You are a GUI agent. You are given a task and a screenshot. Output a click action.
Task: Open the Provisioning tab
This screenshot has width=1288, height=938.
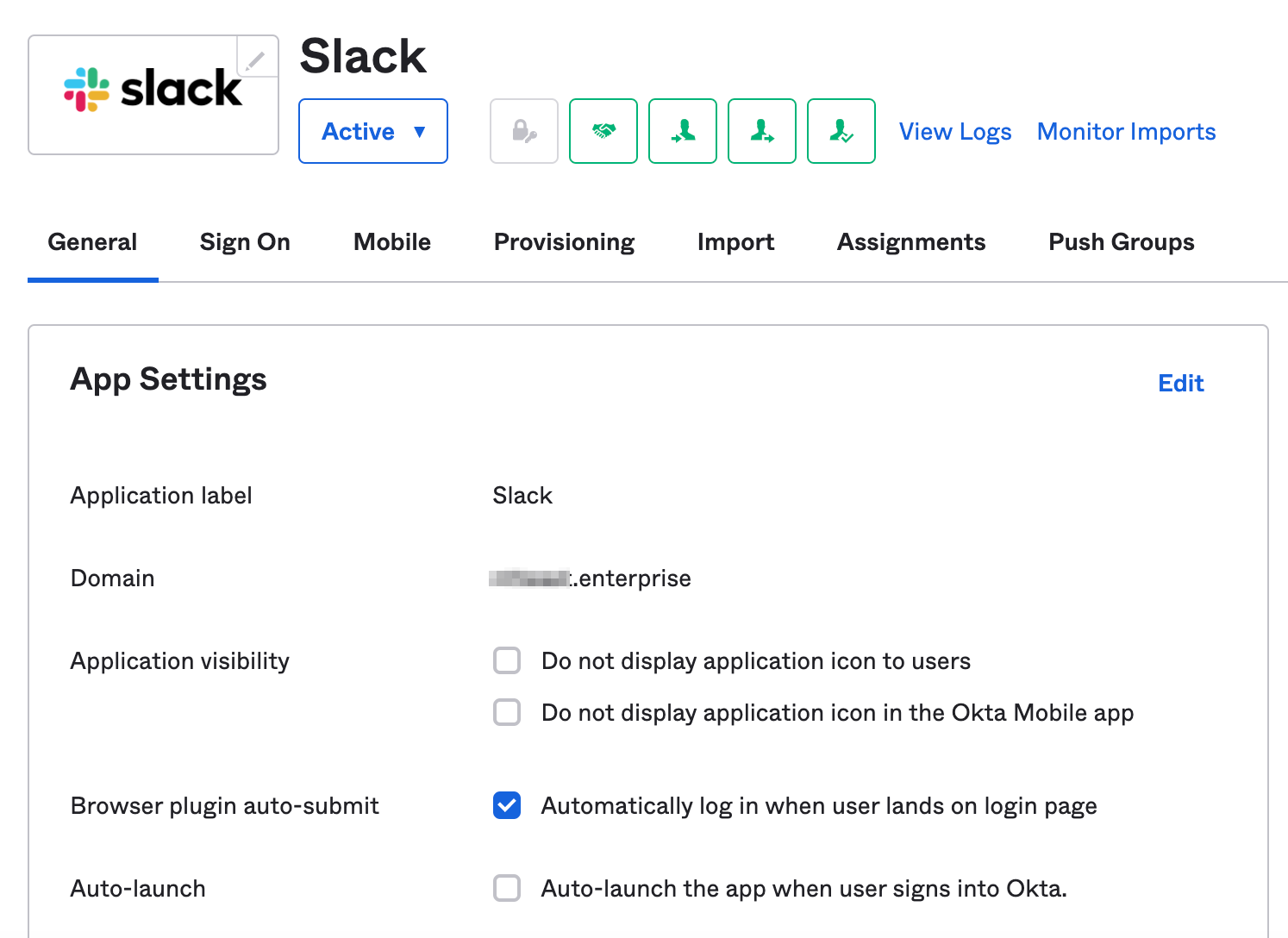tap(563, 242)
